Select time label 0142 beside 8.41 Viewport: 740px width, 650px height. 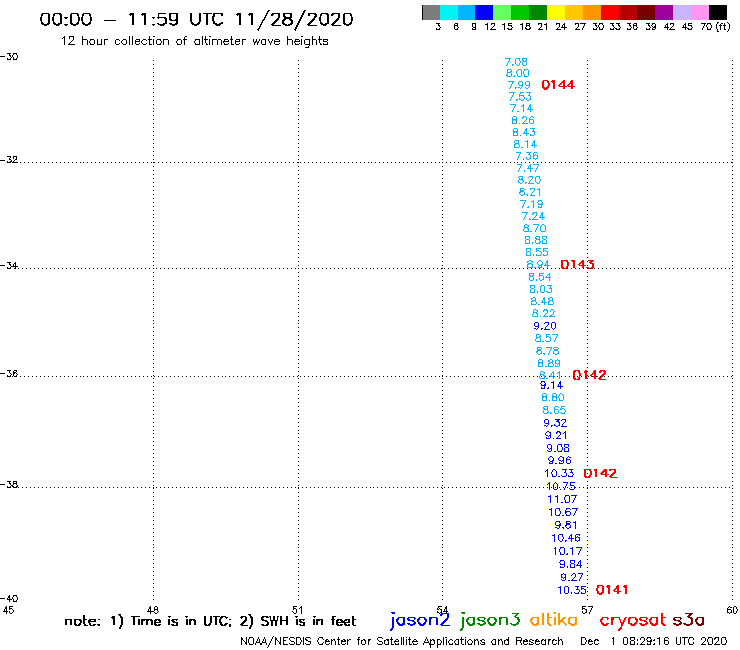(589, 375)
